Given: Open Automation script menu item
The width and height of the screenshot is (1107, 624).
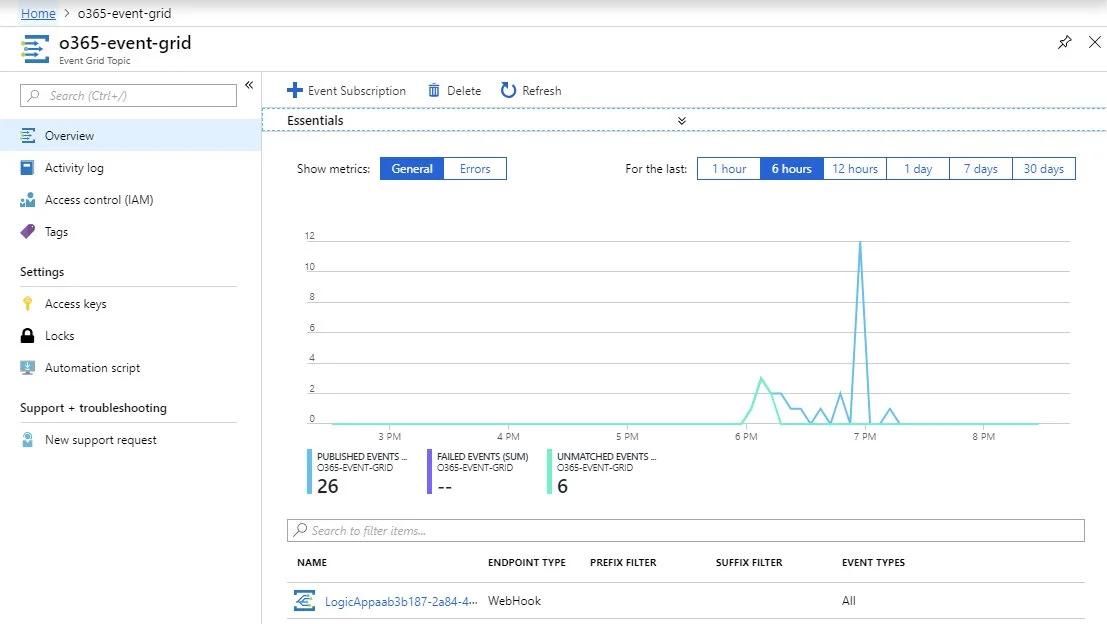Looking at the screenshot, I should 92,368.
